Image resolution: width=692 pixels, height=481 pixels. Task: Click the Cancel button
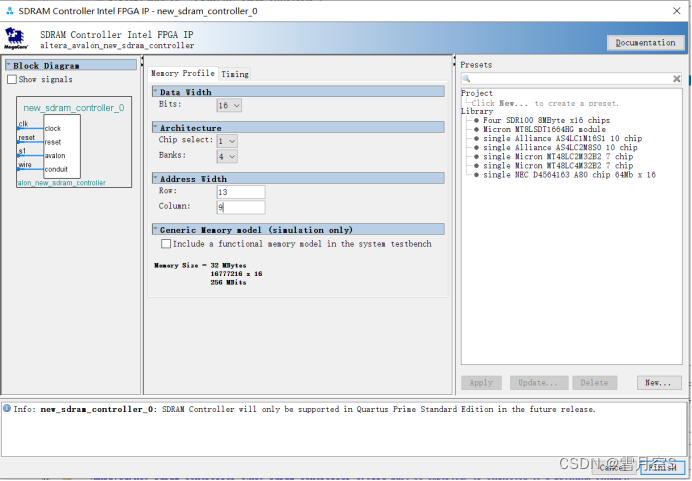614,467
